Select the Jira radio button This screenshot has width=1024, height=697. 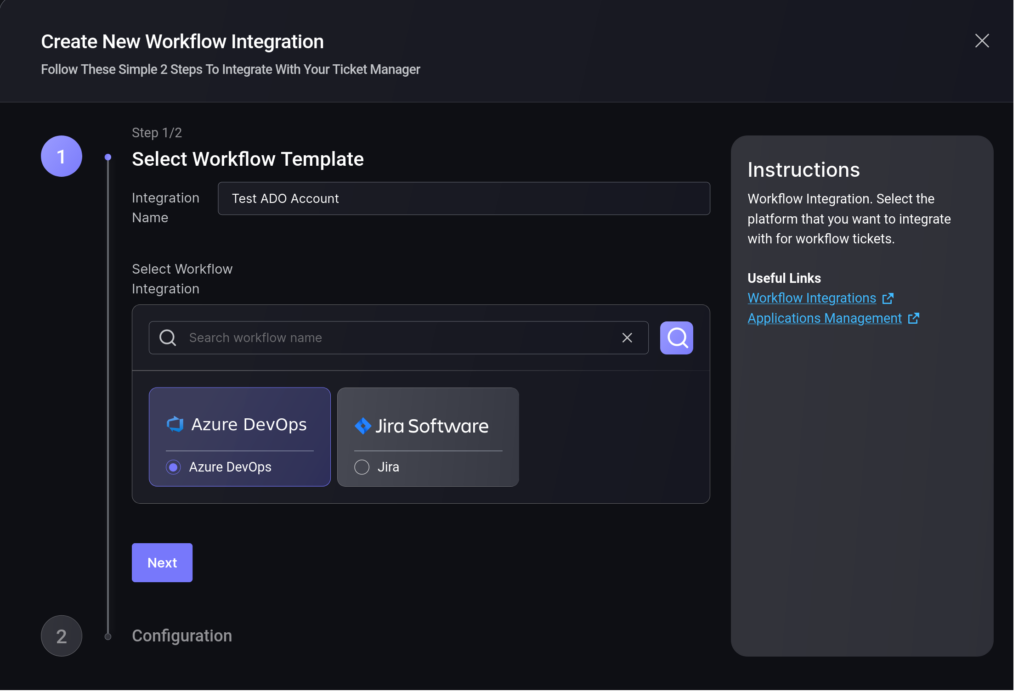click(362, 467)
